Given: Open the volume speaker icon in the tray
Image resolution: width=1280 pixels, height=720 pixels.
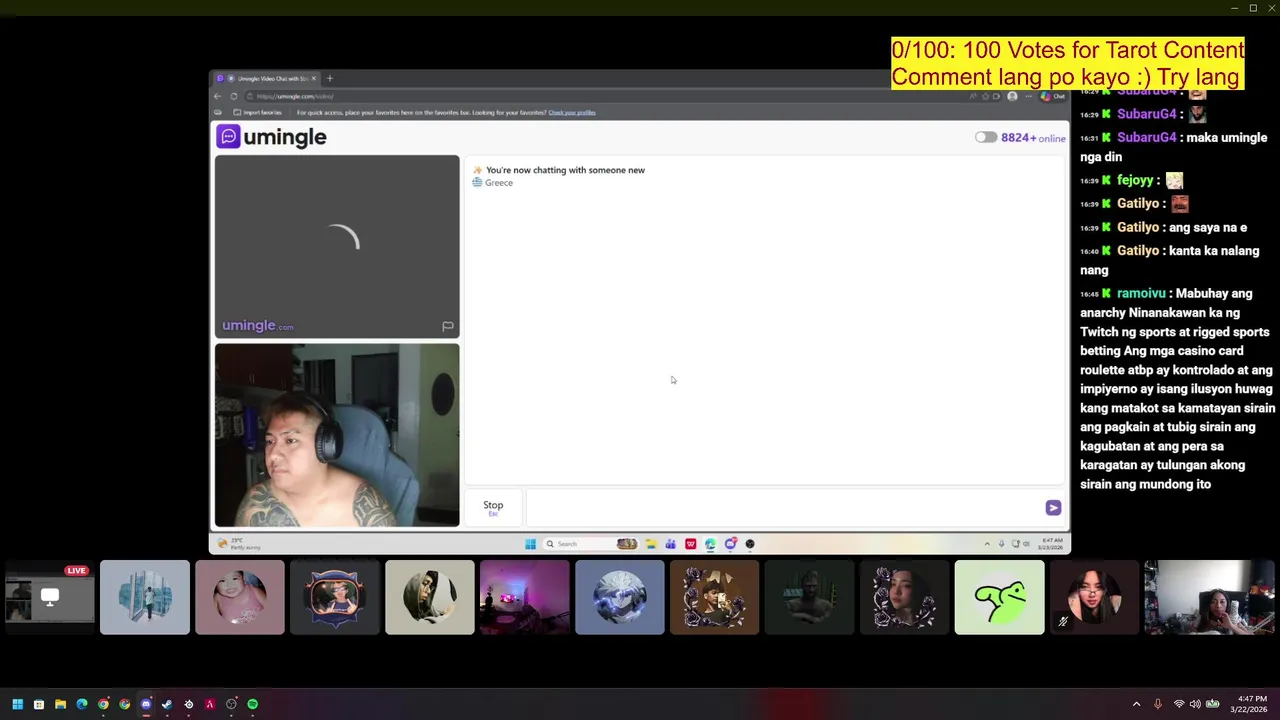Looking at the screenshot, I should 1195,704.
